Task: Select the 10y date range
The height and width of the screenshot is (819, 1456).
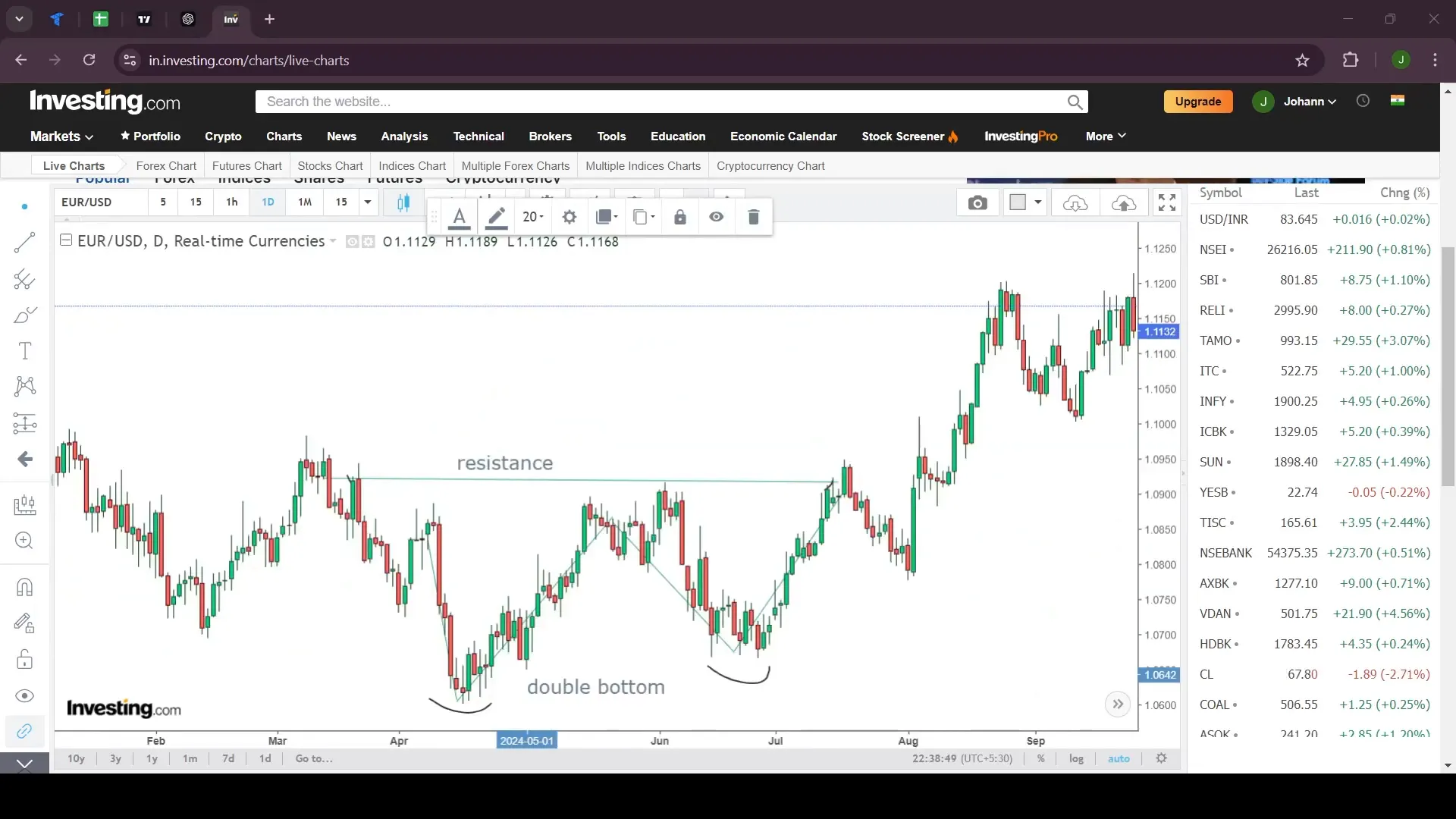Action: click(x=76, y=759)
